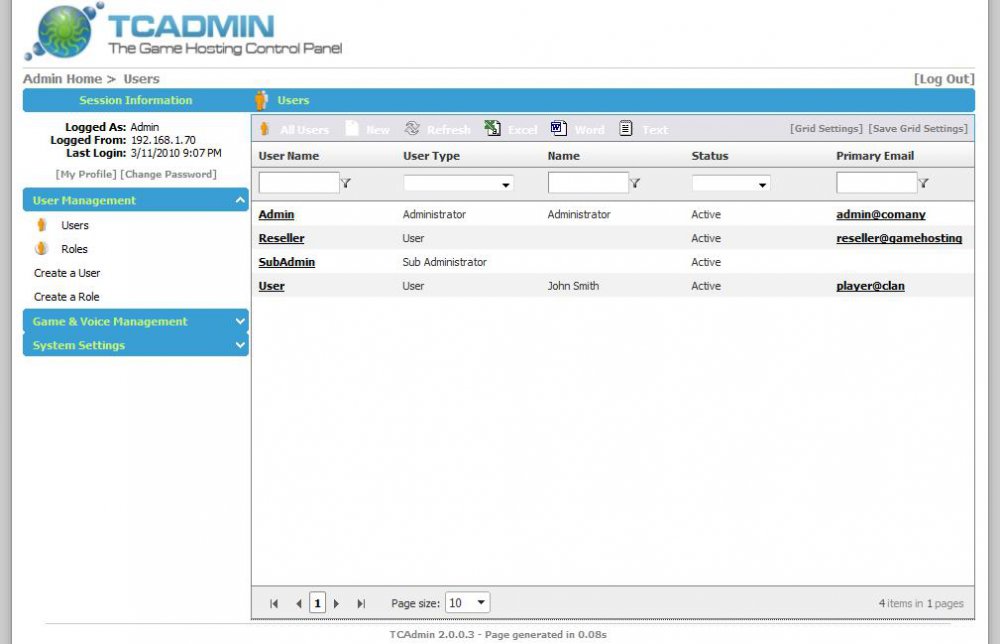Export grid via Text icon

tap(626, 129)
